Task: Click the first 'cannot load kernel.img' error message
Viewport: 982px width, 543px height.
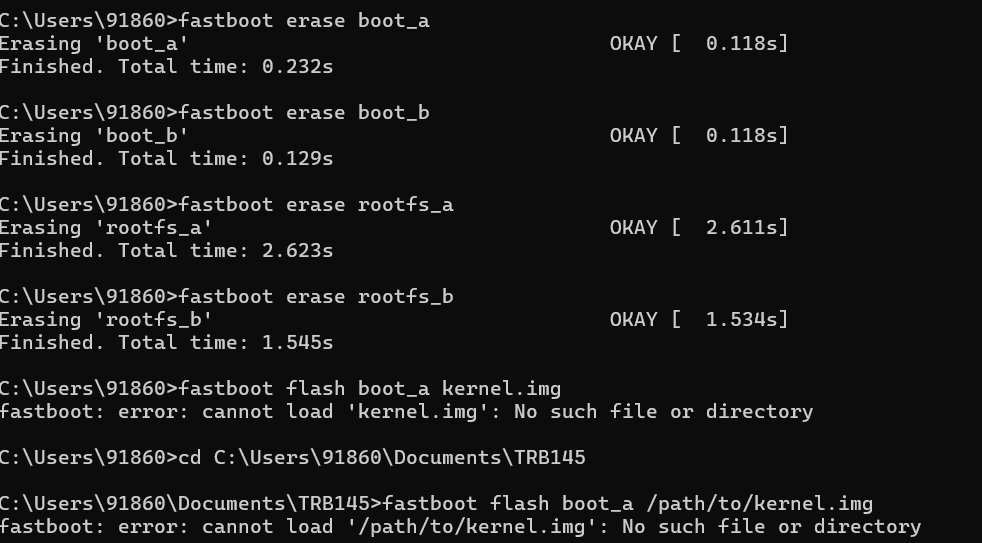Action: (x=406, y=412)
